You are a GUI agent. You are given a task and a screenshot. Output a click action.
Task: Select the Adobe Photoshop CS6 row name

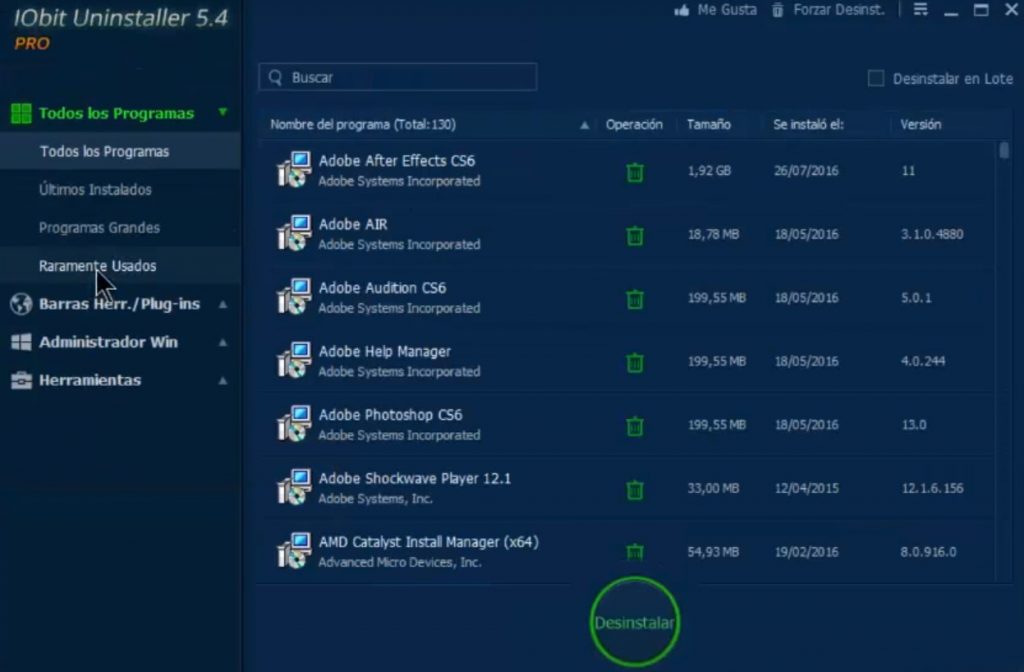390,415
